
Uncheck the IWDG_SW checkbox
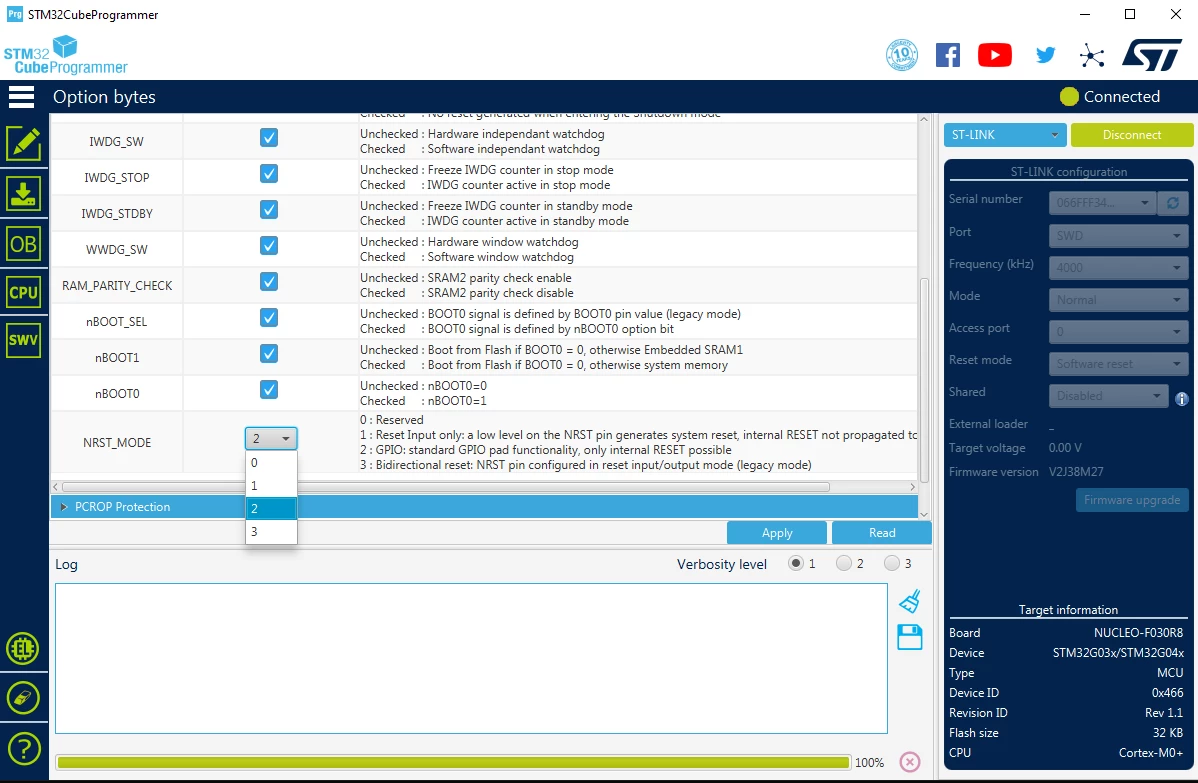pyautogui.click(x=269, y=138)
